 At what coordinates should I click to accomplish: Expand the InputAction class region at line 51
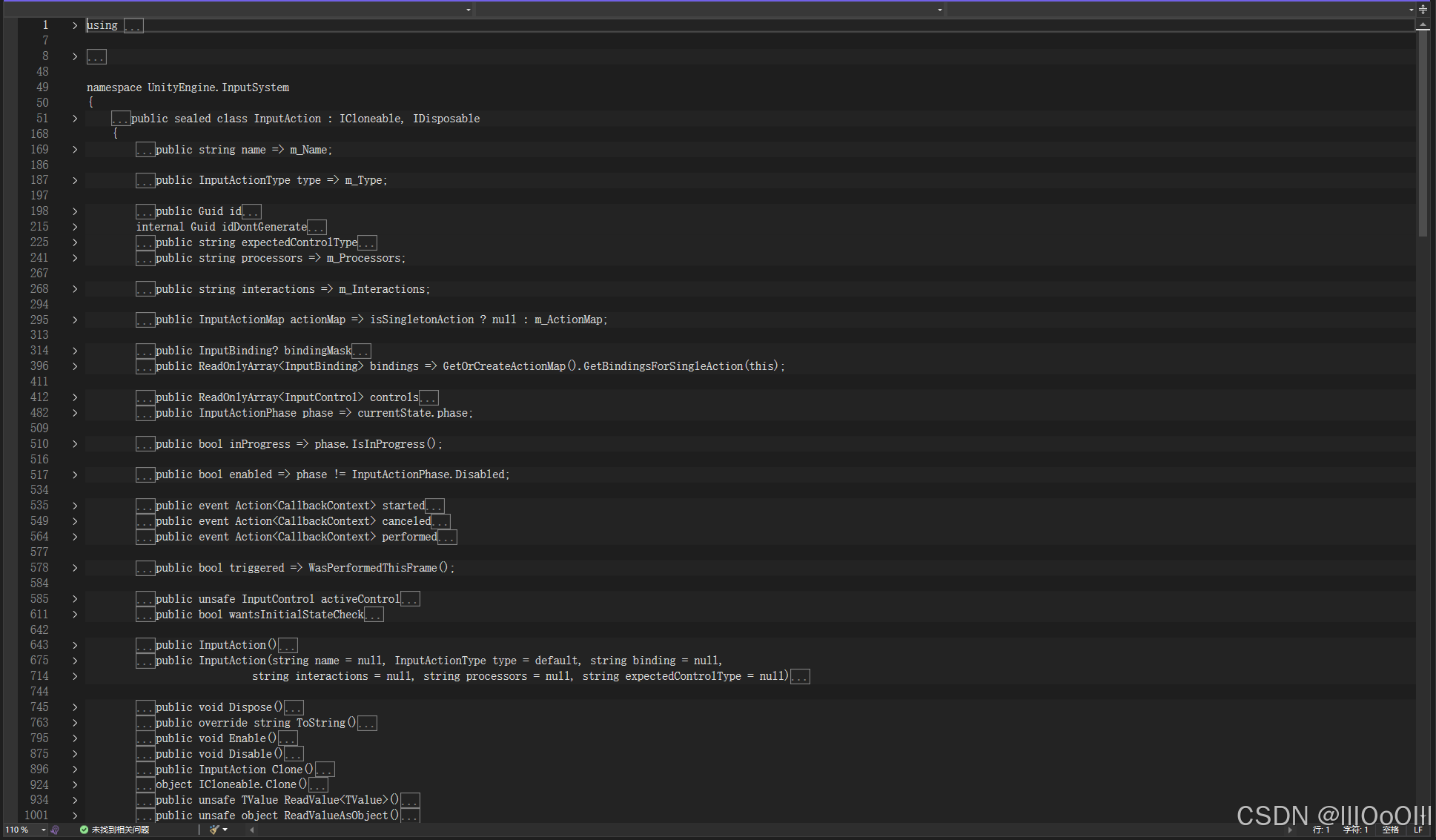[x=75, y=119]
